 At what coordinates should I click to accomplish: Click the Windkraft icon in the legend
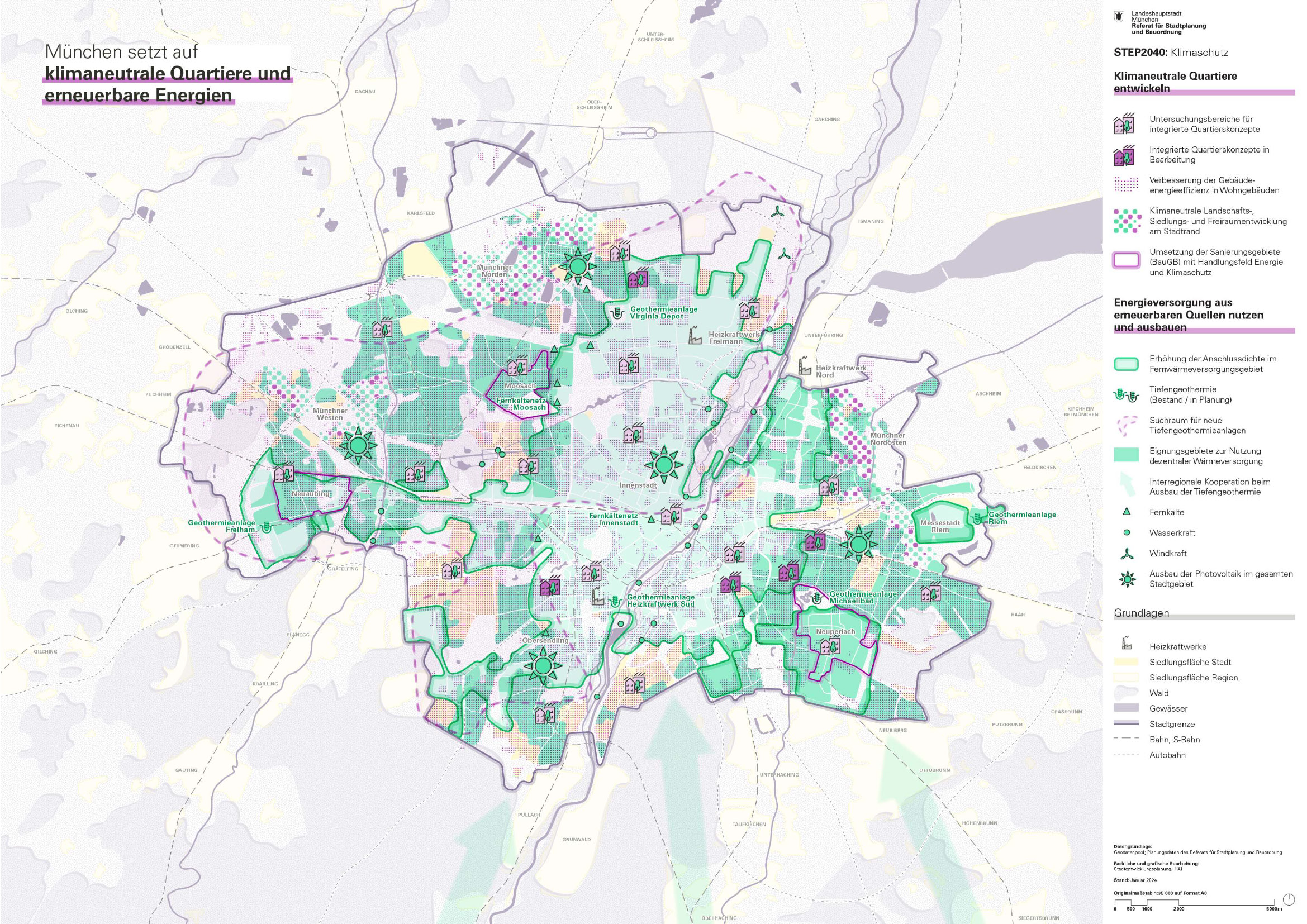tap(1127, 553)
